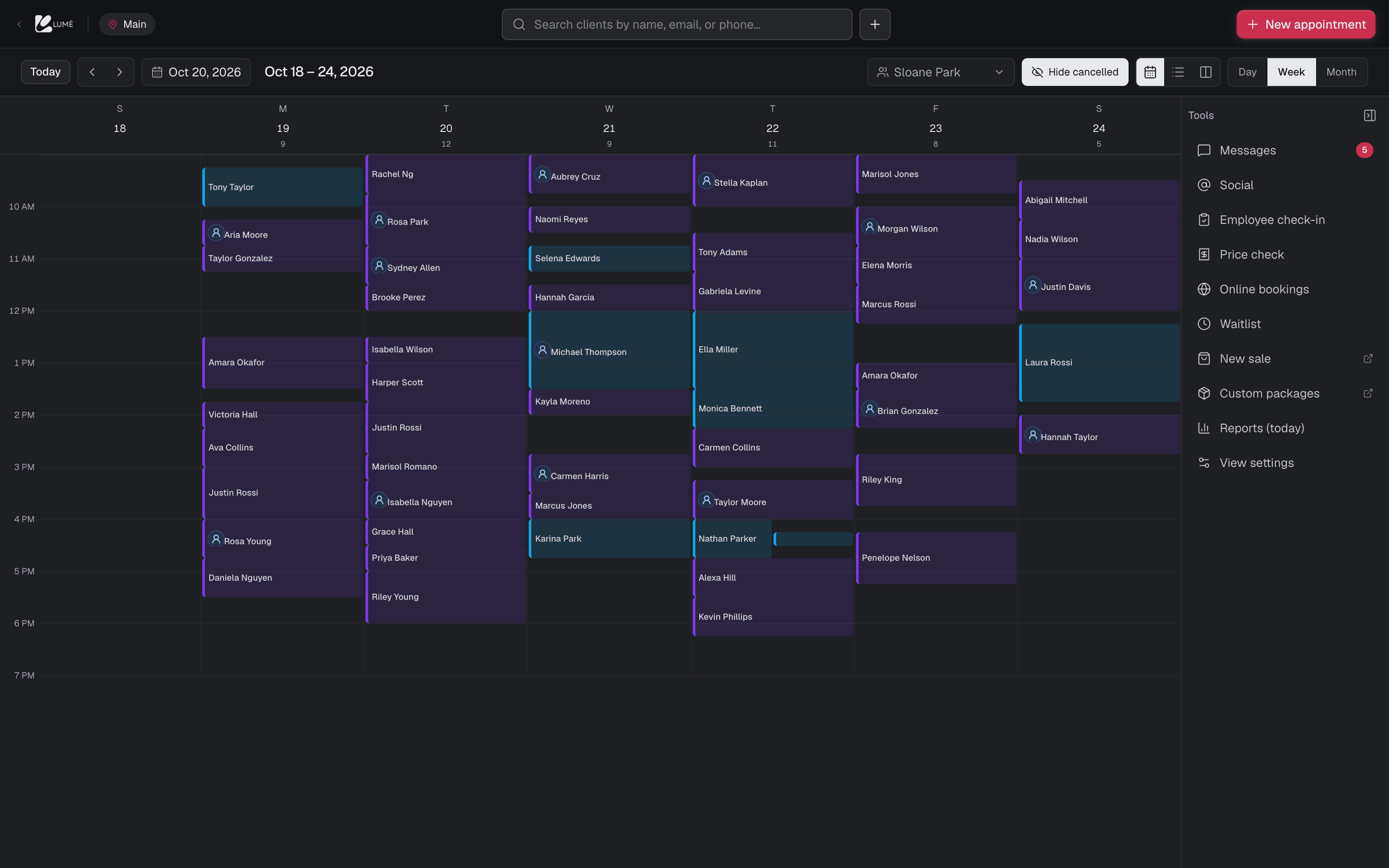The width and height of the screenshot is (1389, 868).
Task: Switch to Day view
Action: coord(1247,72)
